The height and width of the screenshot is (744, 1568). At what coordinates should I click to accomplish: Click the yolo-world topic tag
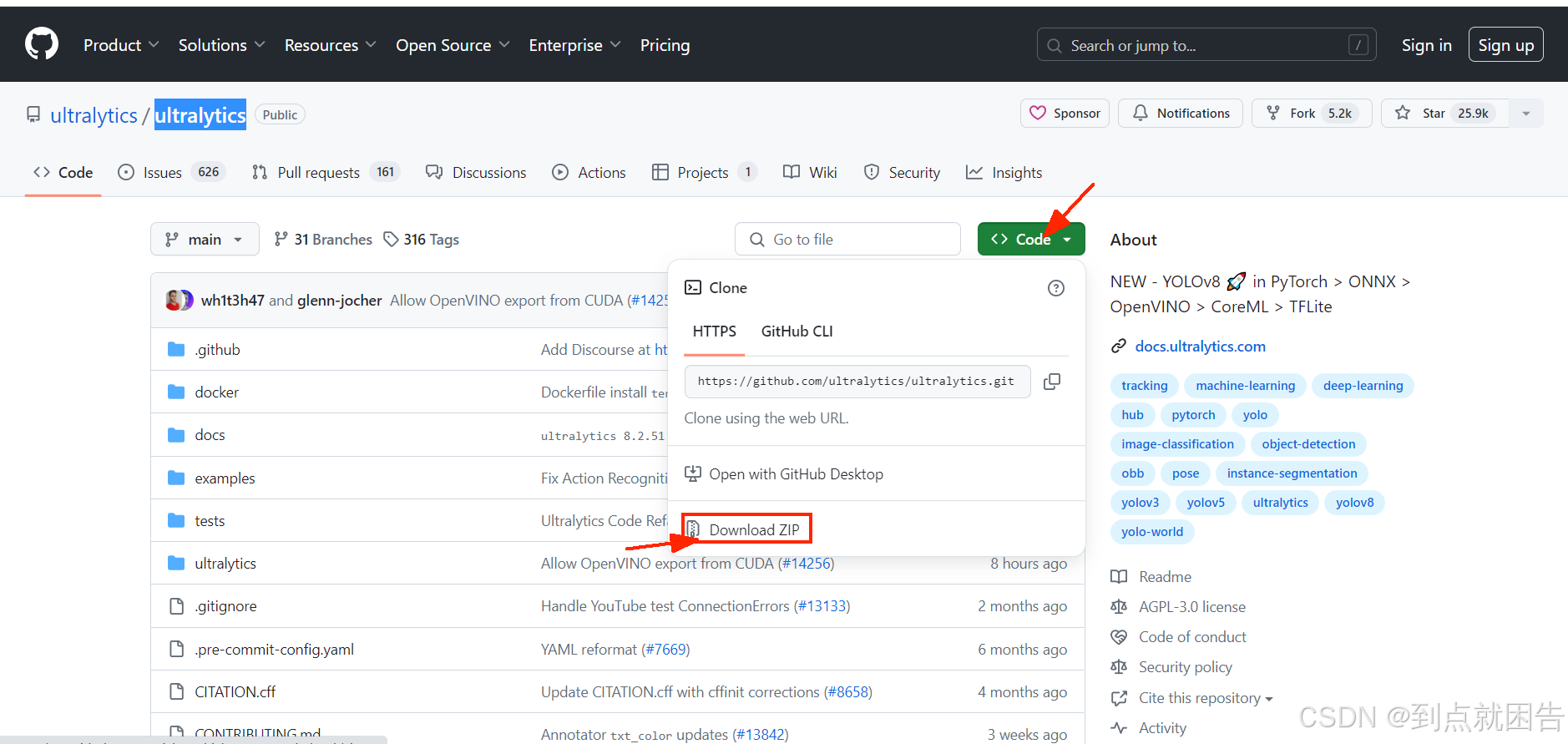tap(1152, 532)
